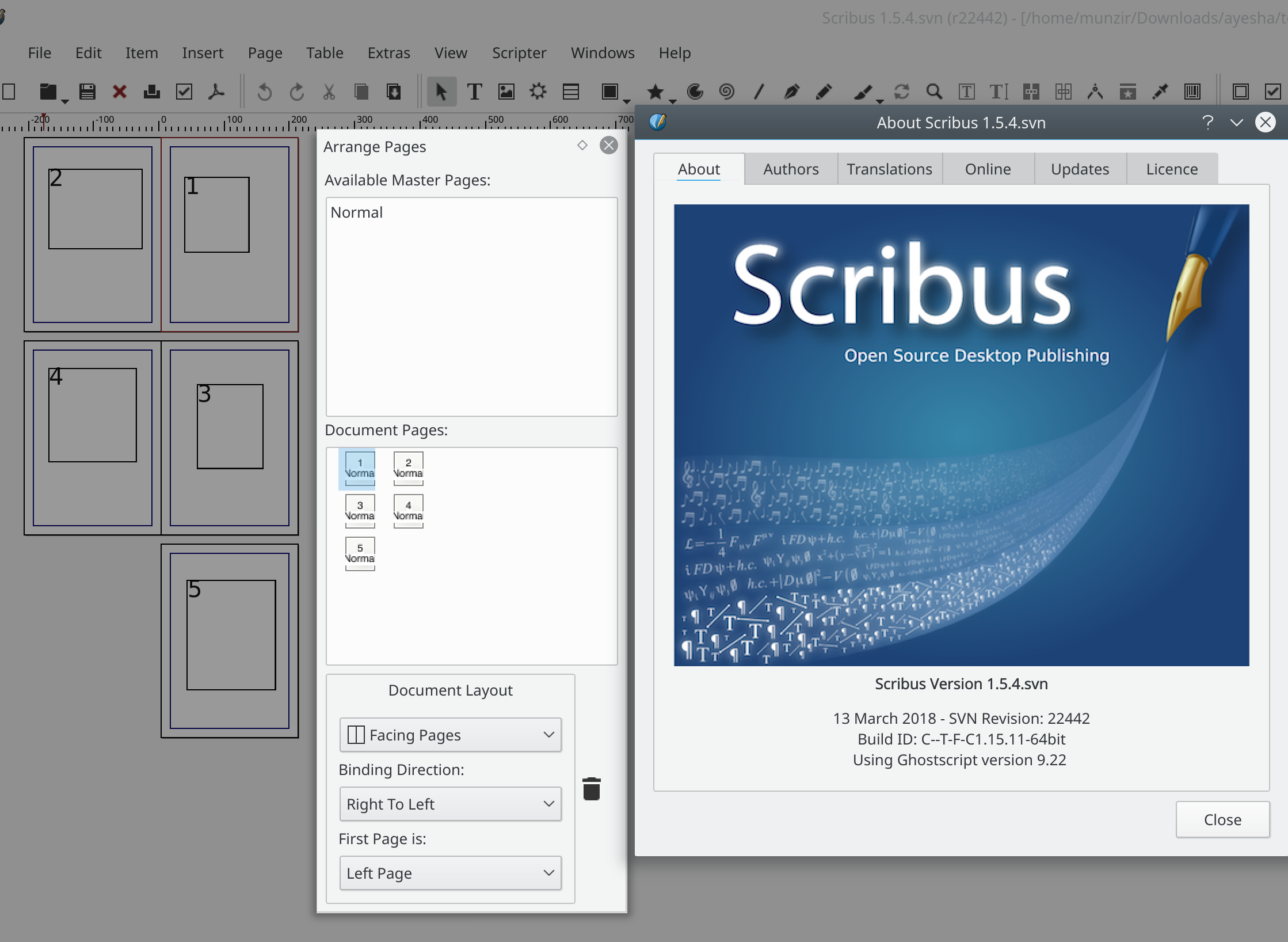
Task: Select Normal in Available Master Pages
Action: 357,212
